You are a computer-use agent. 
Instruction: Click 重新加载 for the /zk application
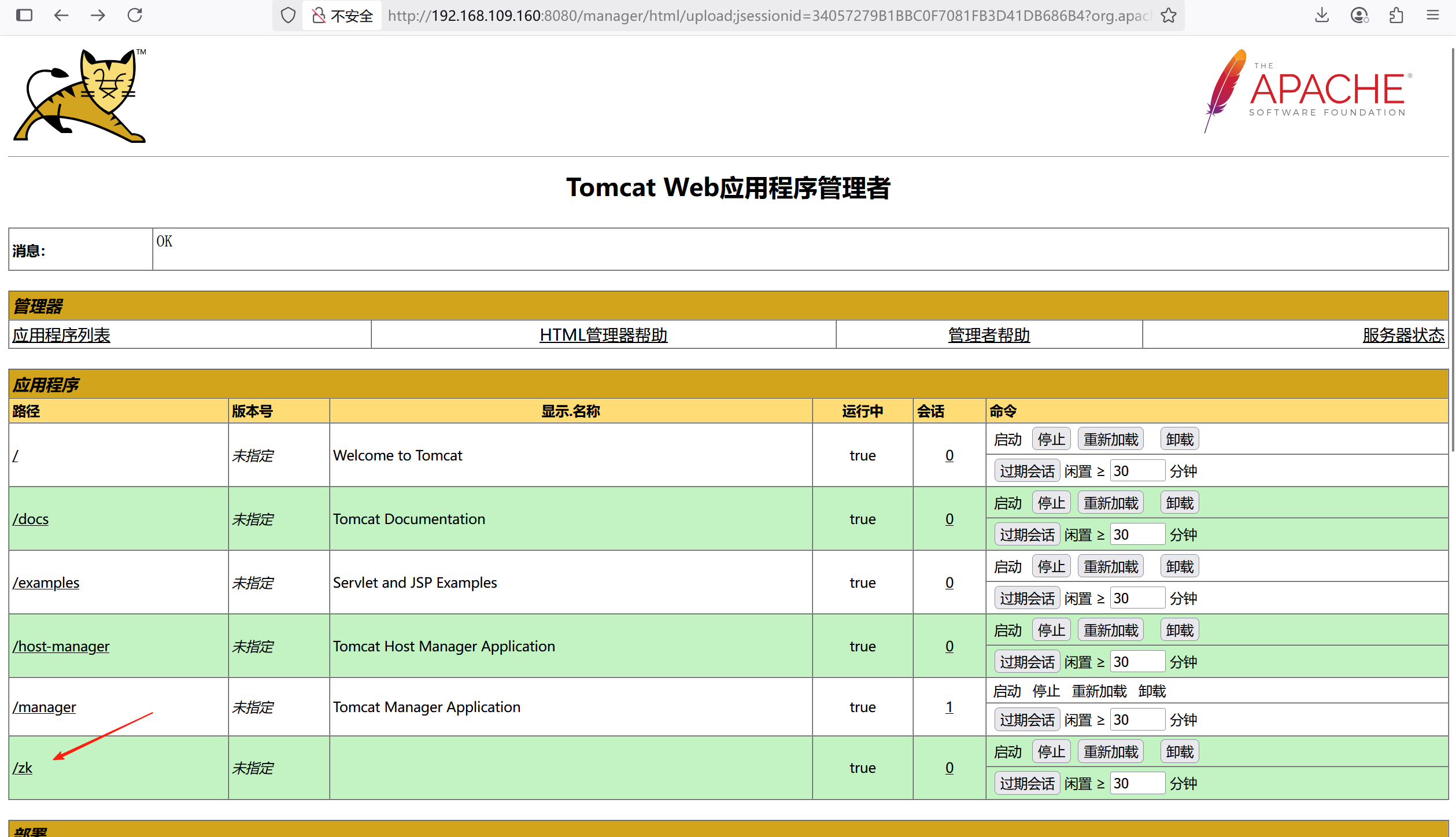pos(1111,751)
